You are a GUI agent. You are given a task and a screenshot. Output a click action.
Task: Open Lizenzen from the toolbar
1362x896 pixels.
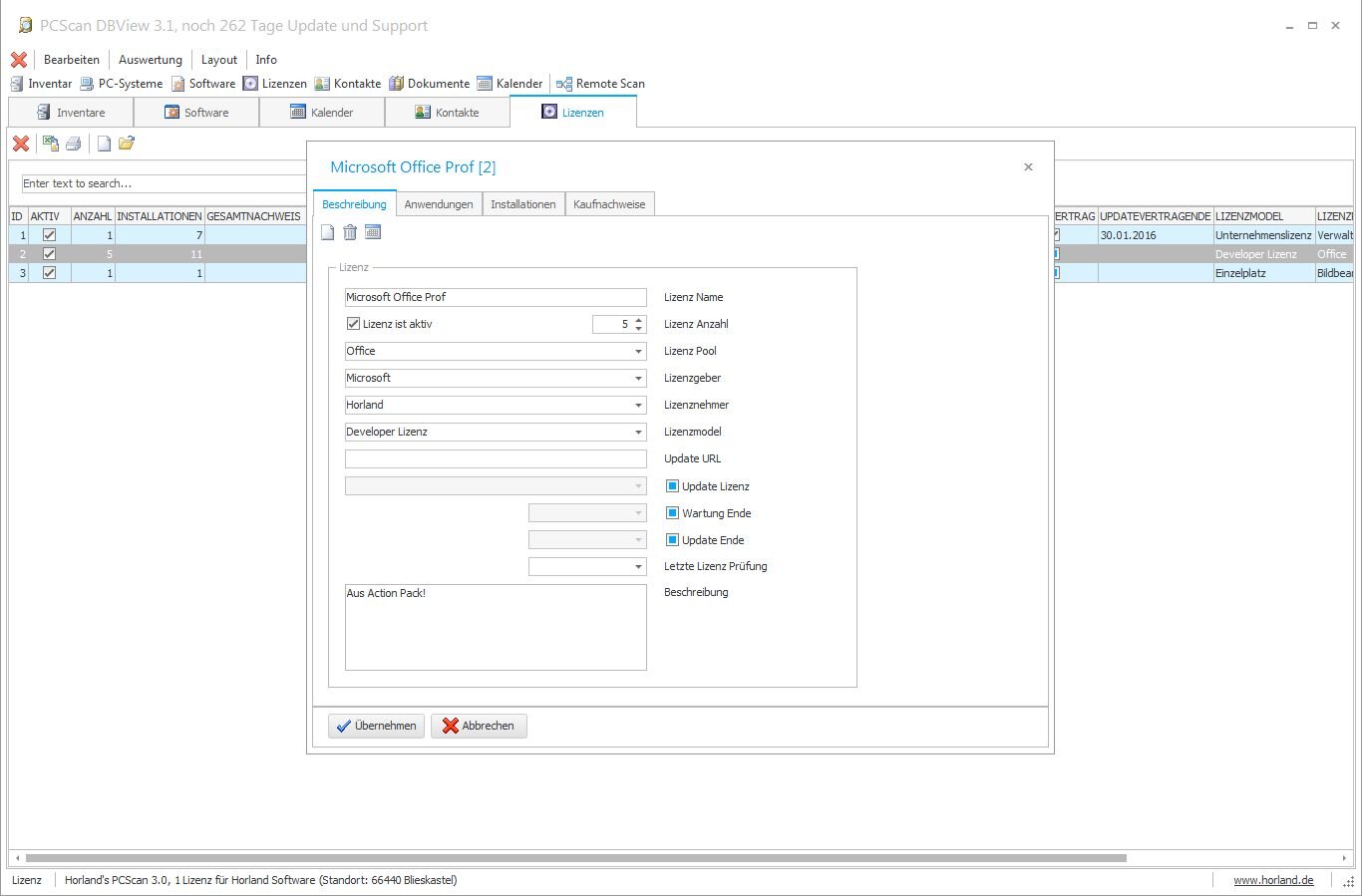pos(275,84)
